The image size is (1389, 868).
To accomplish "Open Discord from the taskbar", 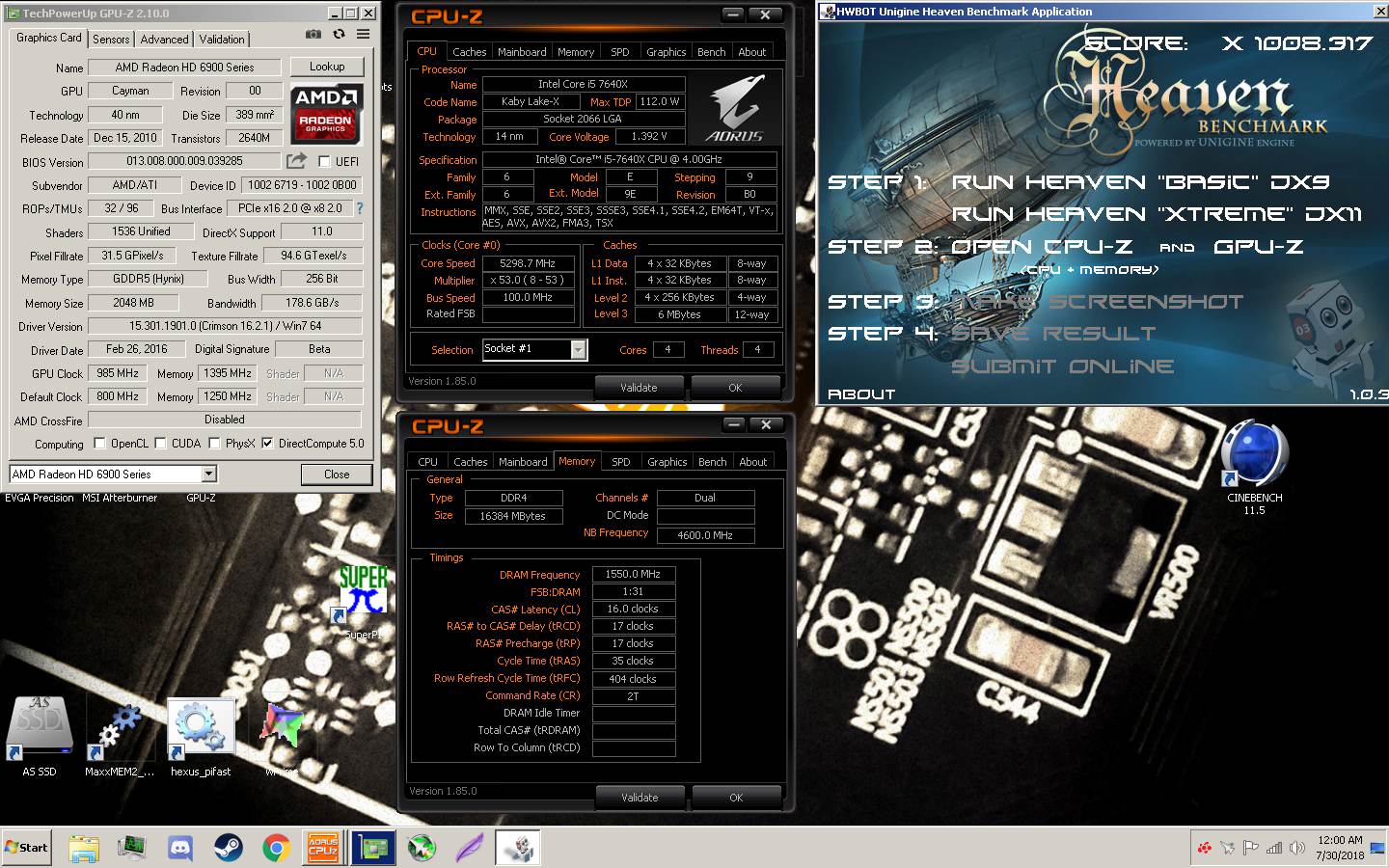I will [180, 848].
